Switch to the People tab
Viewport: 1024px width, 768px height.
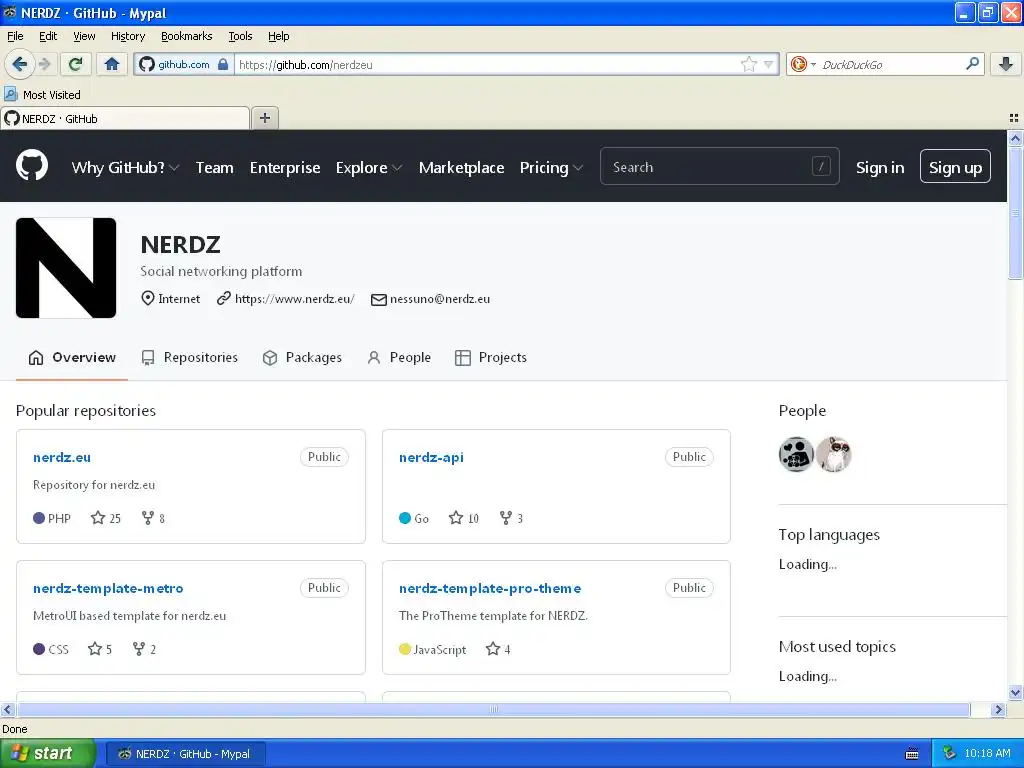pyautogui.click(x=399, y=357)
